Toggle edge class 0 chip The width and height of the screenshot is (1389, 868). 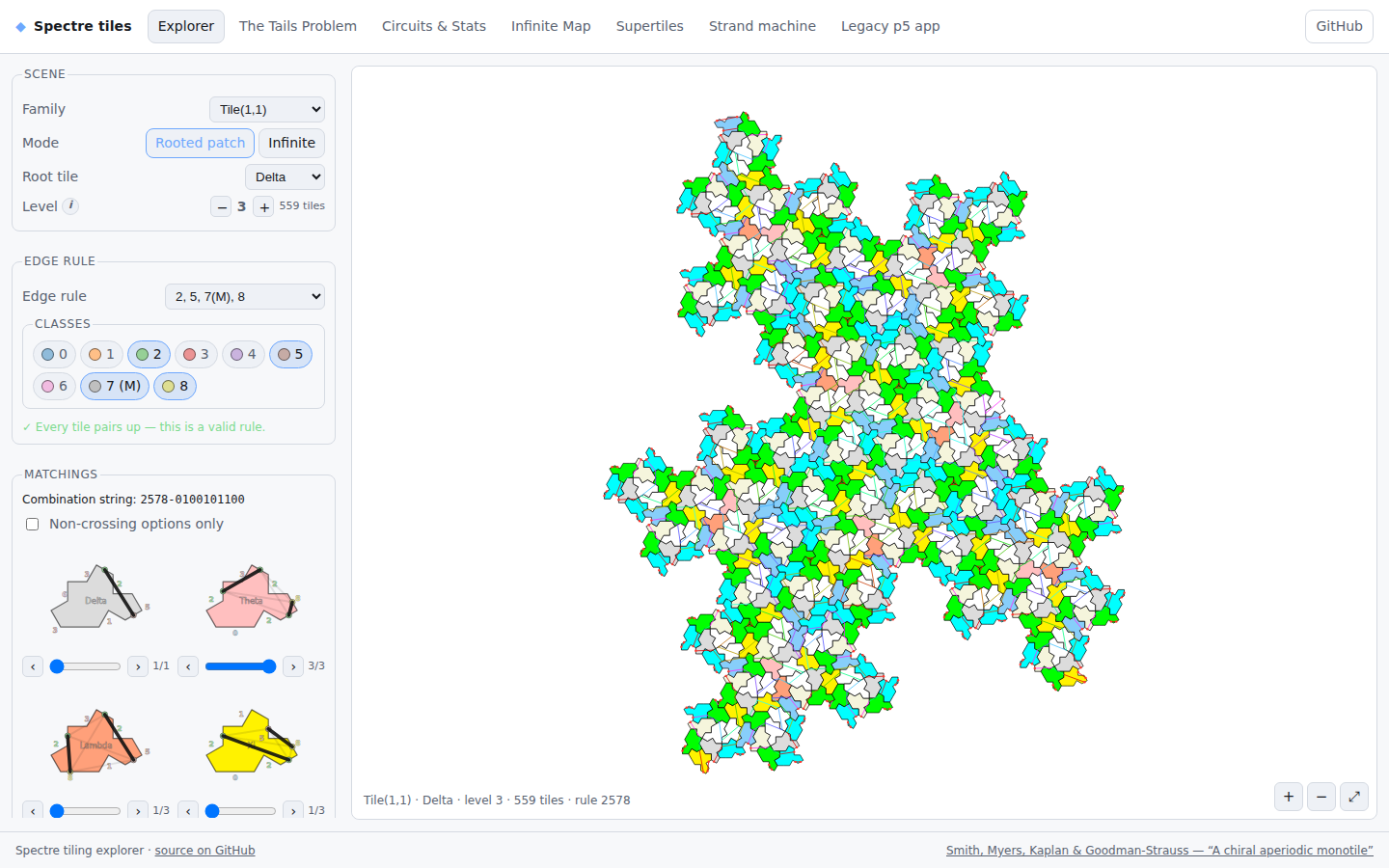(54, 355)
